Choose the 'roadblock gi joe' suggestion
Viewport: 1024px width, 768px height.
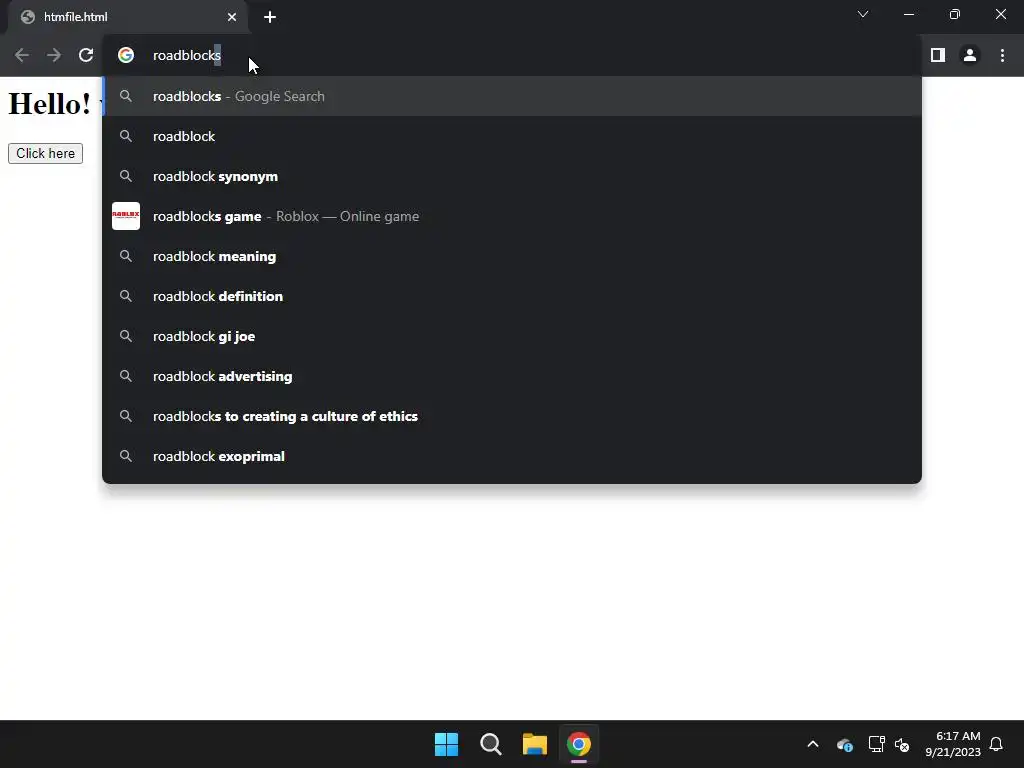[x=512, y=336]
